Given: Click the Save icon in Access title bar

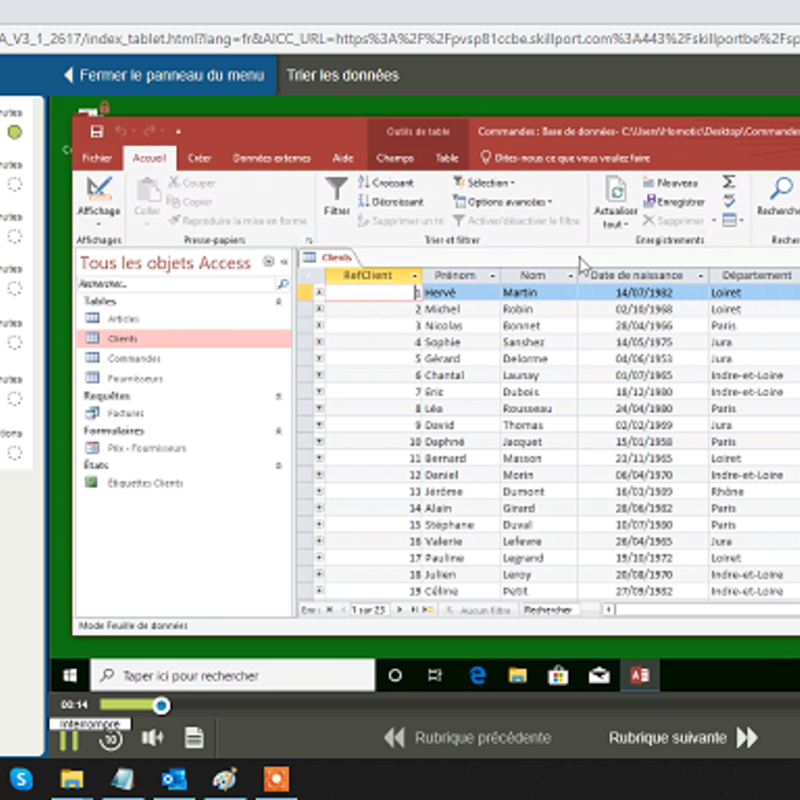Looking at the screenshot, I should tap(96, 132).
